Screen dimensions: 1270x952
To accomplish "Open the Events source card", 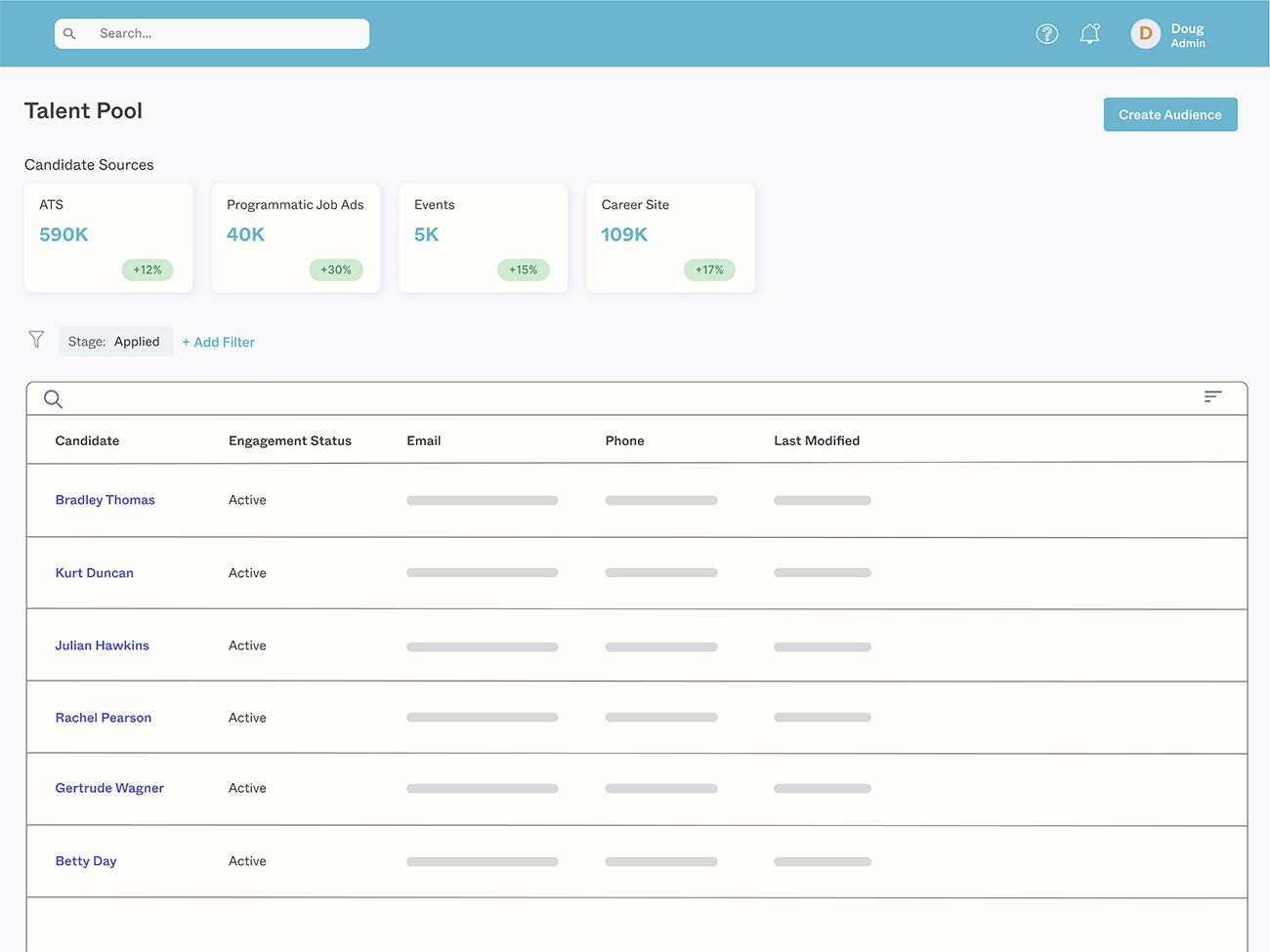I will [483, 237].
